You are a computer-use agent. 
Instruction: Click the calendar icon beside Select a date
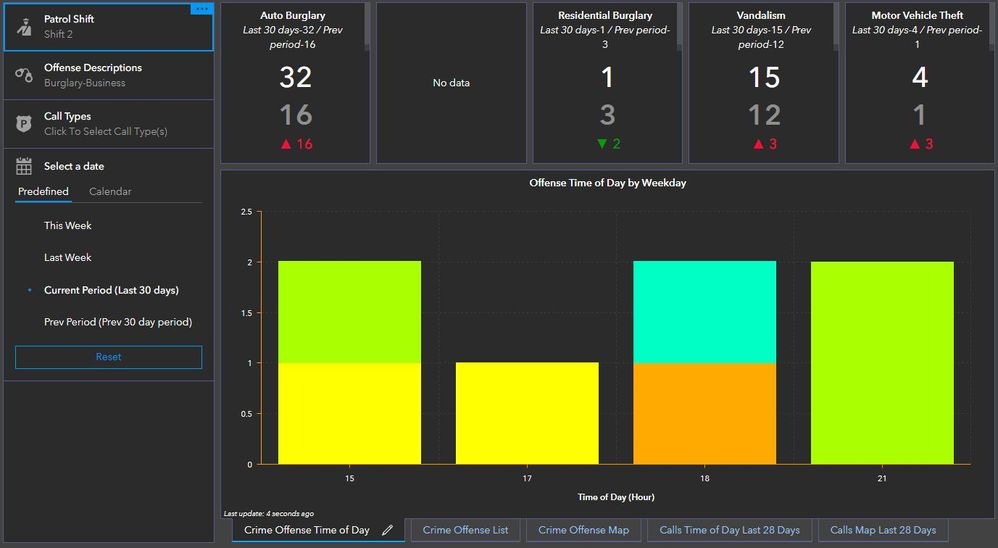(x=24, y=166)
